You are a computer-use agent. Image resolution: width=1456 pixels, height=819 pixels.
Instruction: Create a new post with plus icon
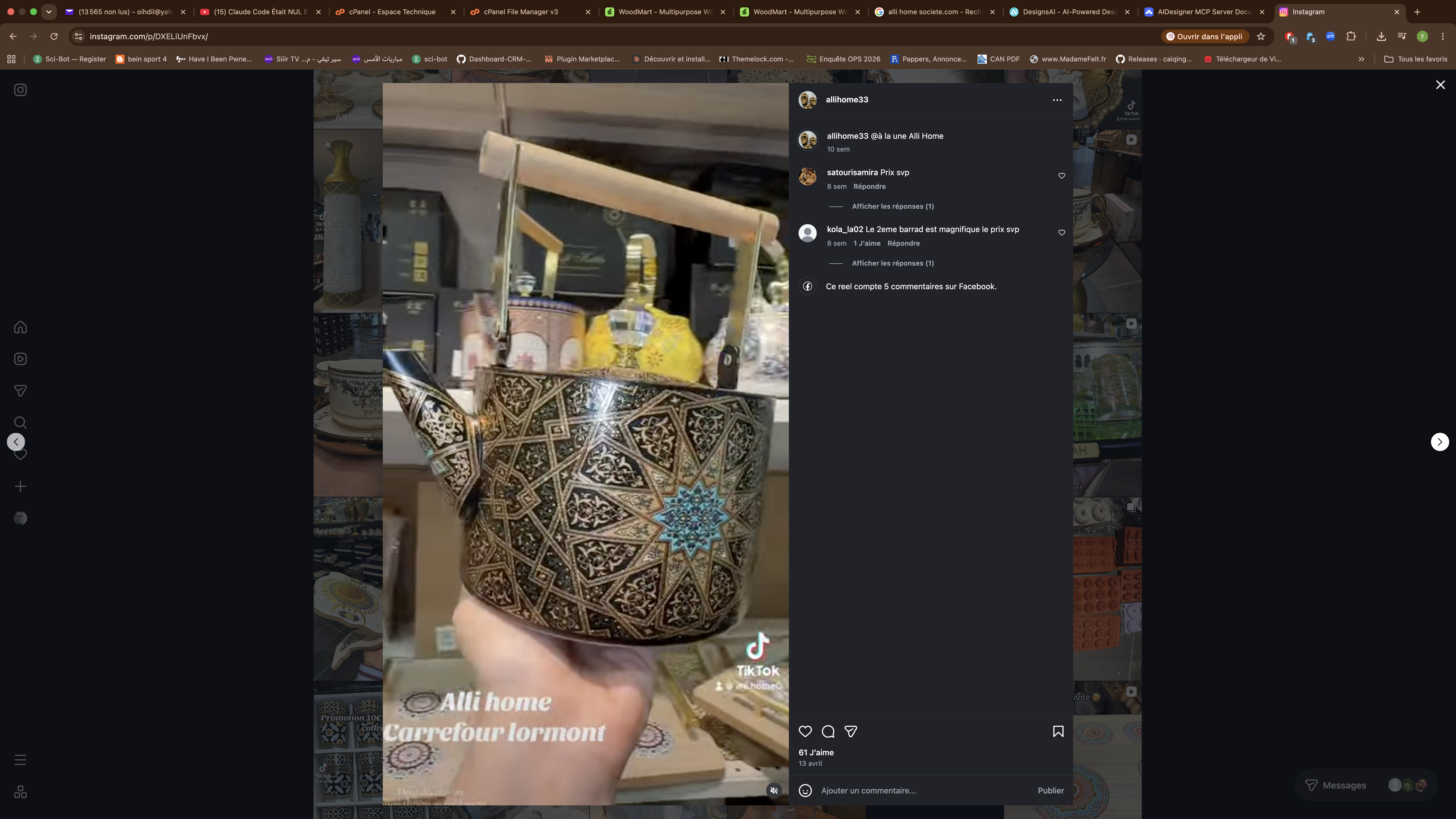(20, 487)
